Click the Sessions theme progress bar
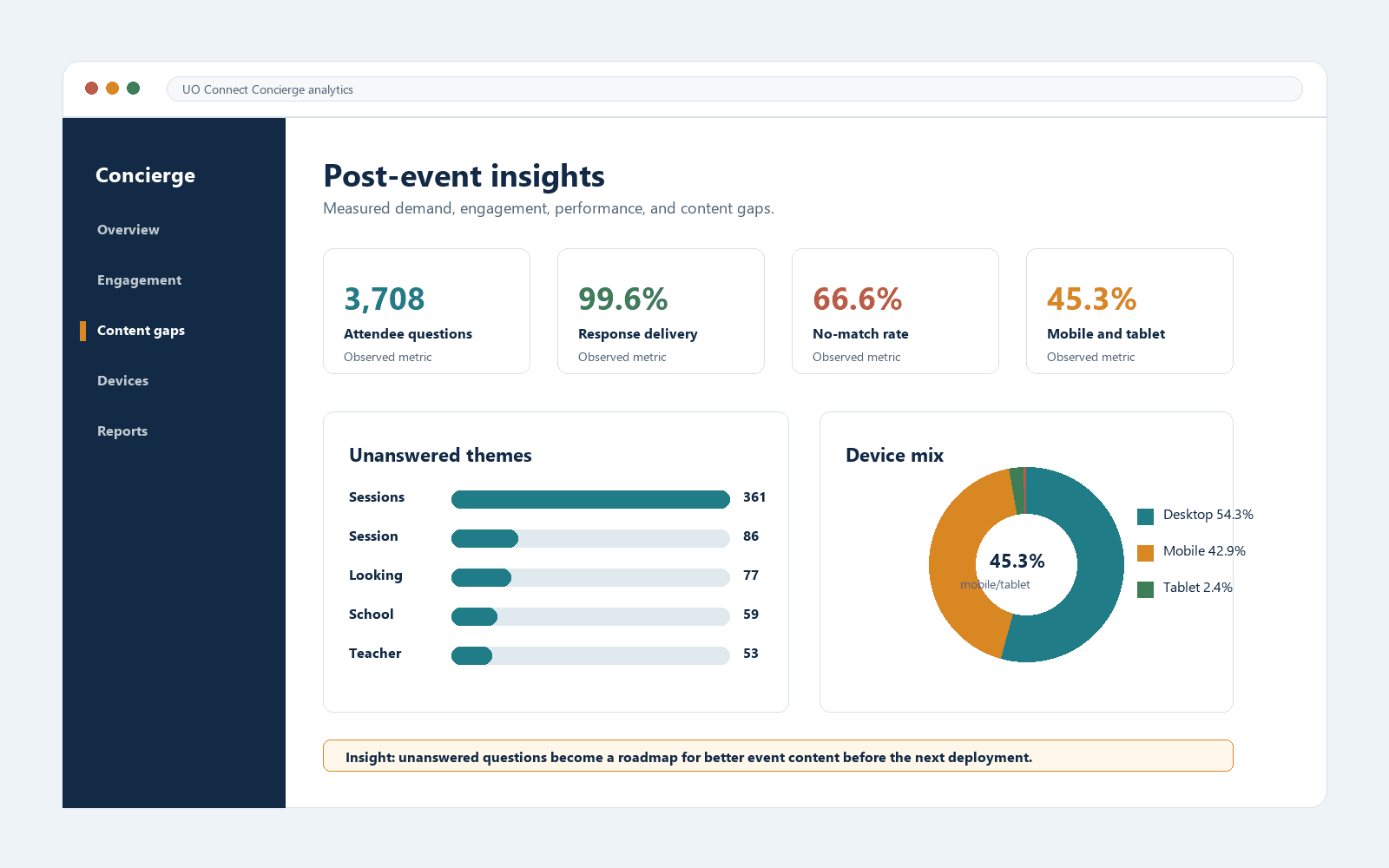 (590, 499)
